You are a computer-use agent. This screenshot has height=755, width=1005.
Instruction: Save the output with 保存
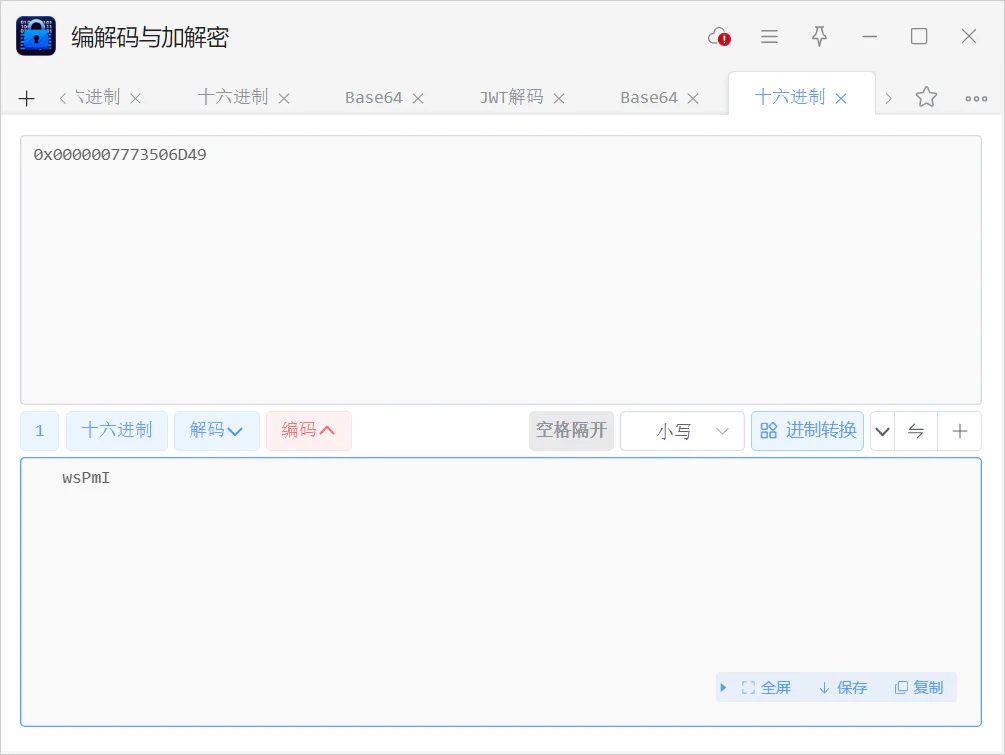point(843,688)
